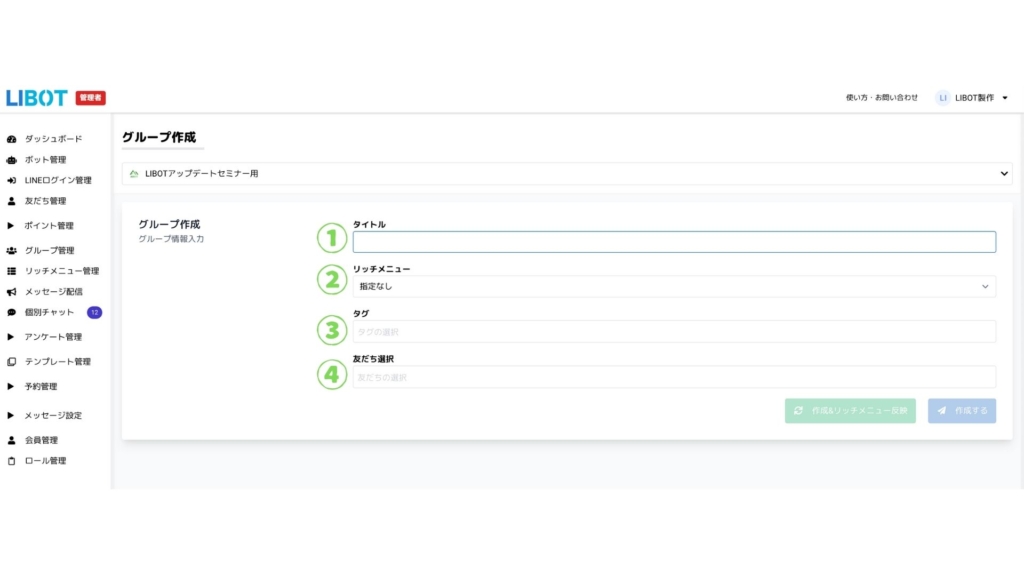Click the group icon for グループ管理
1024x576 pixels.
[12, 251]
